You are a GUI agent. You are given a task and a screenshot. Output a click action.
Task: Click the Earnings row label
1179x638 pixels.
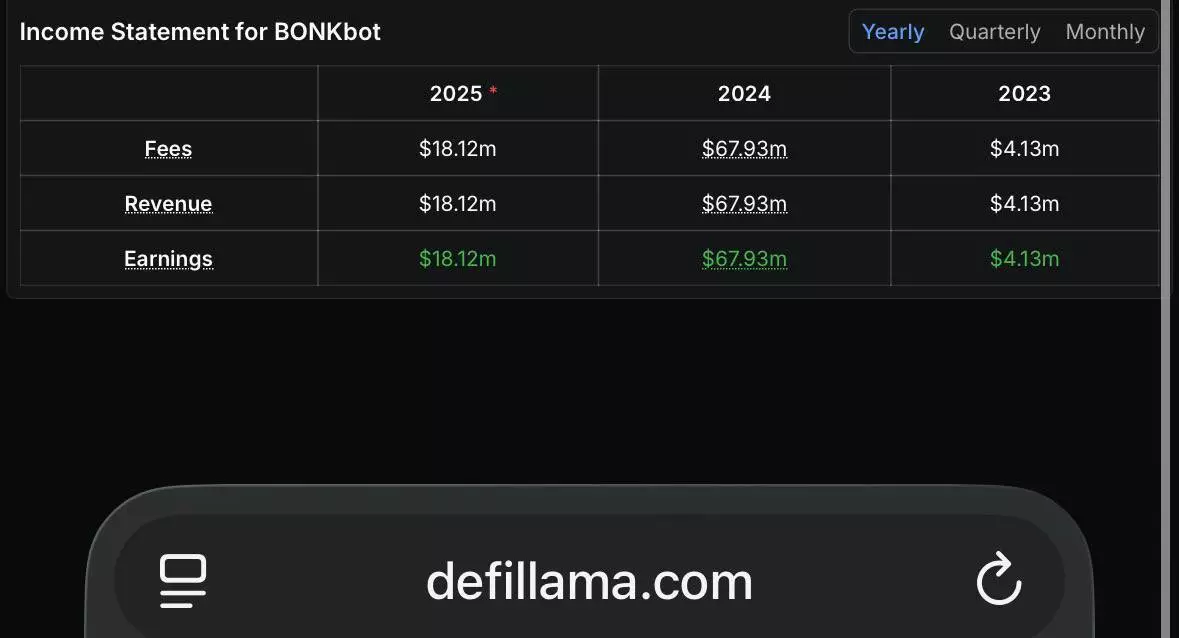(168, 259)
